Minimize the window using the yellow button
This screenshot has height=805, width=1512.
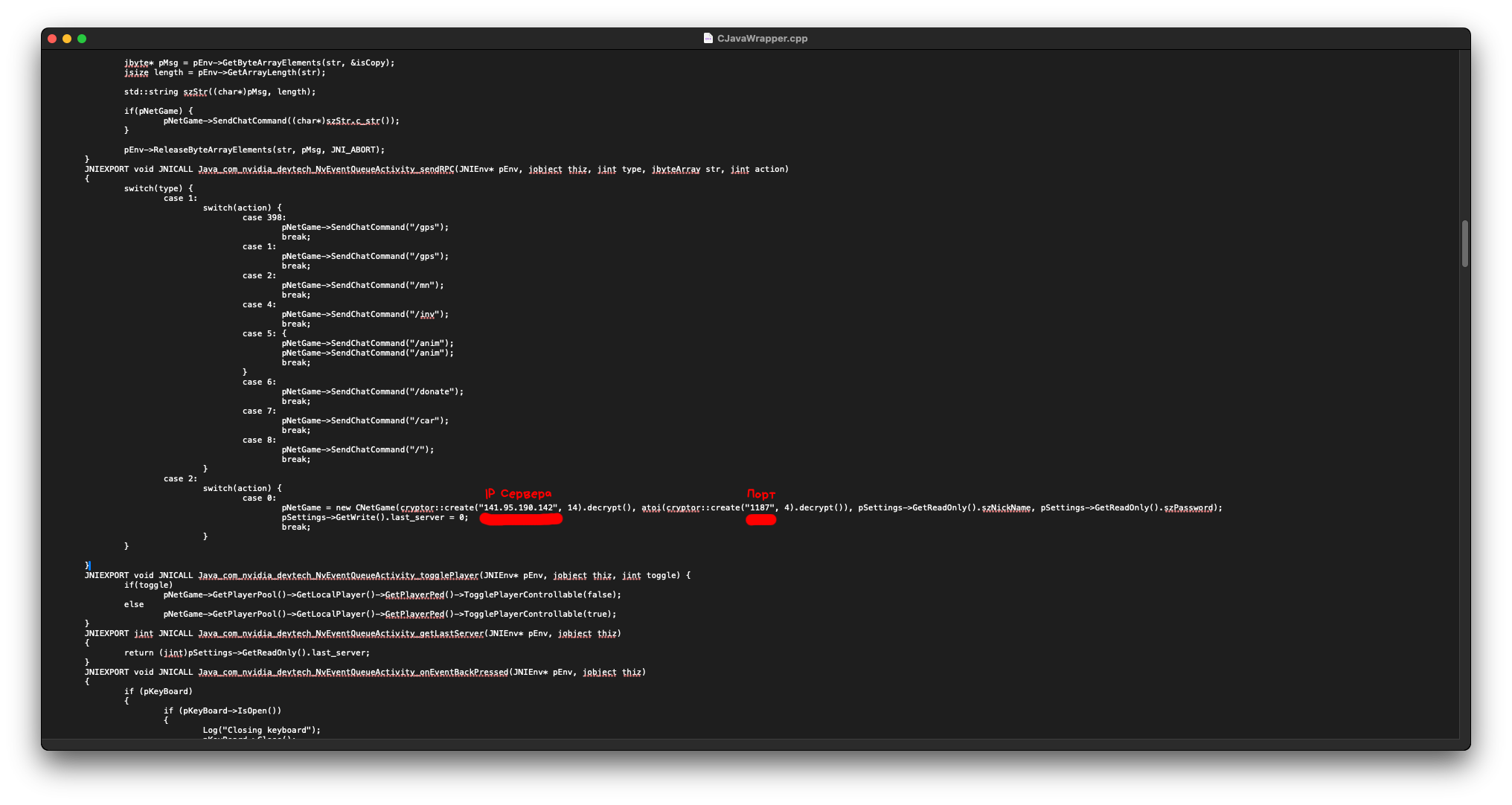[x=67, y=39]
